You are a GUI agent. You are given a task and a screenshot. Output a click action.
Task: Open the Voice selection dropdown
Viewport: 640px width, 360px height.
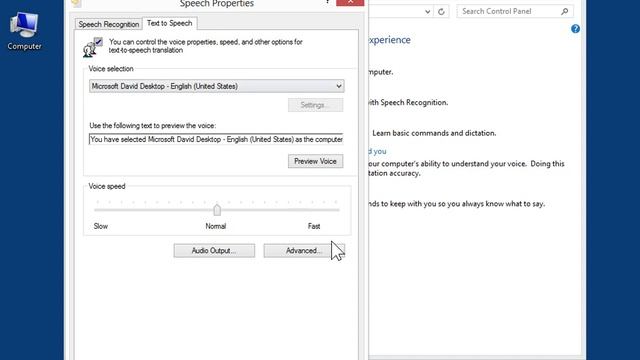click(216, 86)
